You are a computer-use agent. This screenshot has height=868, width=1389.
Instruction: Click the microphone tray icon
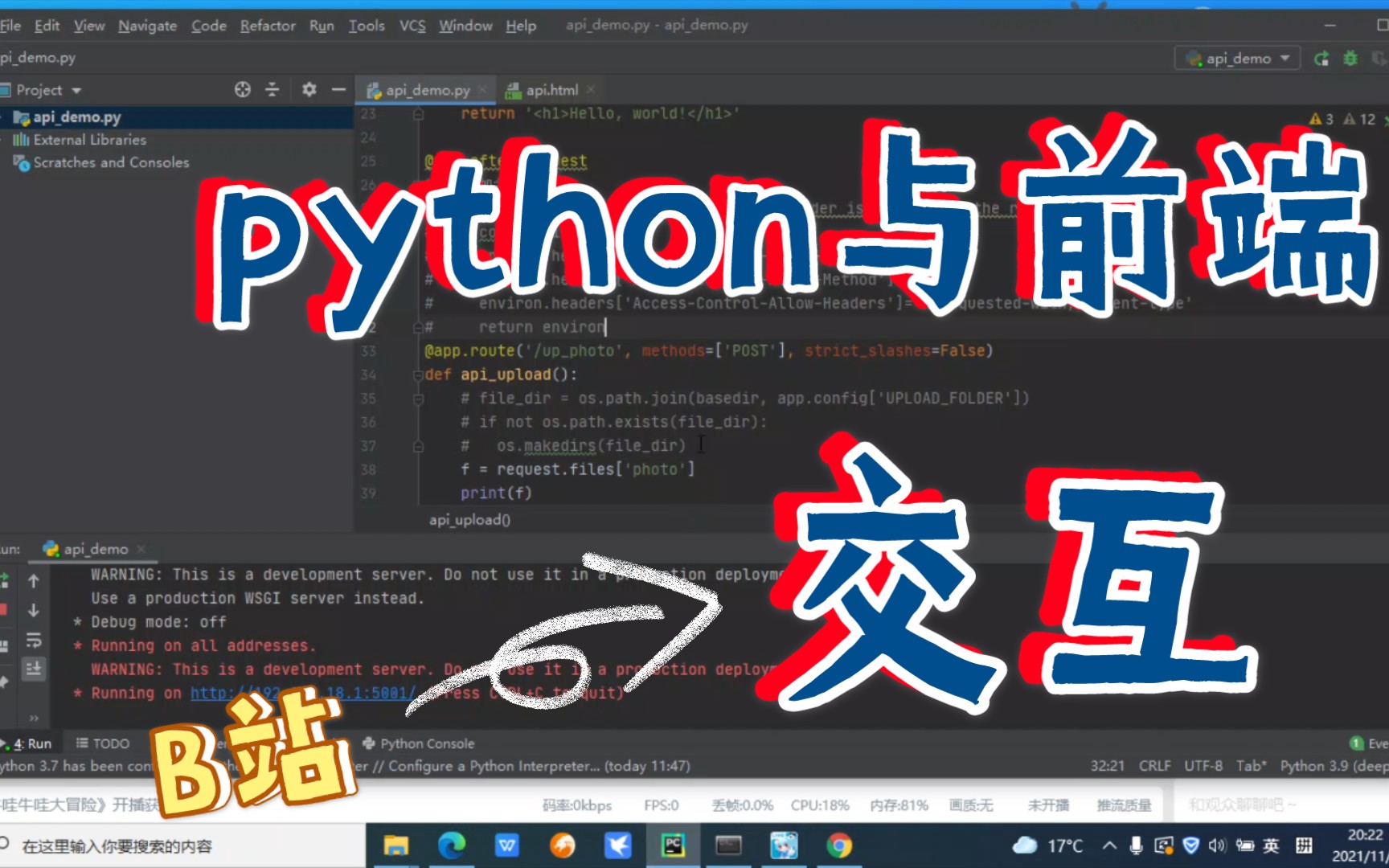click(1136, 845)
